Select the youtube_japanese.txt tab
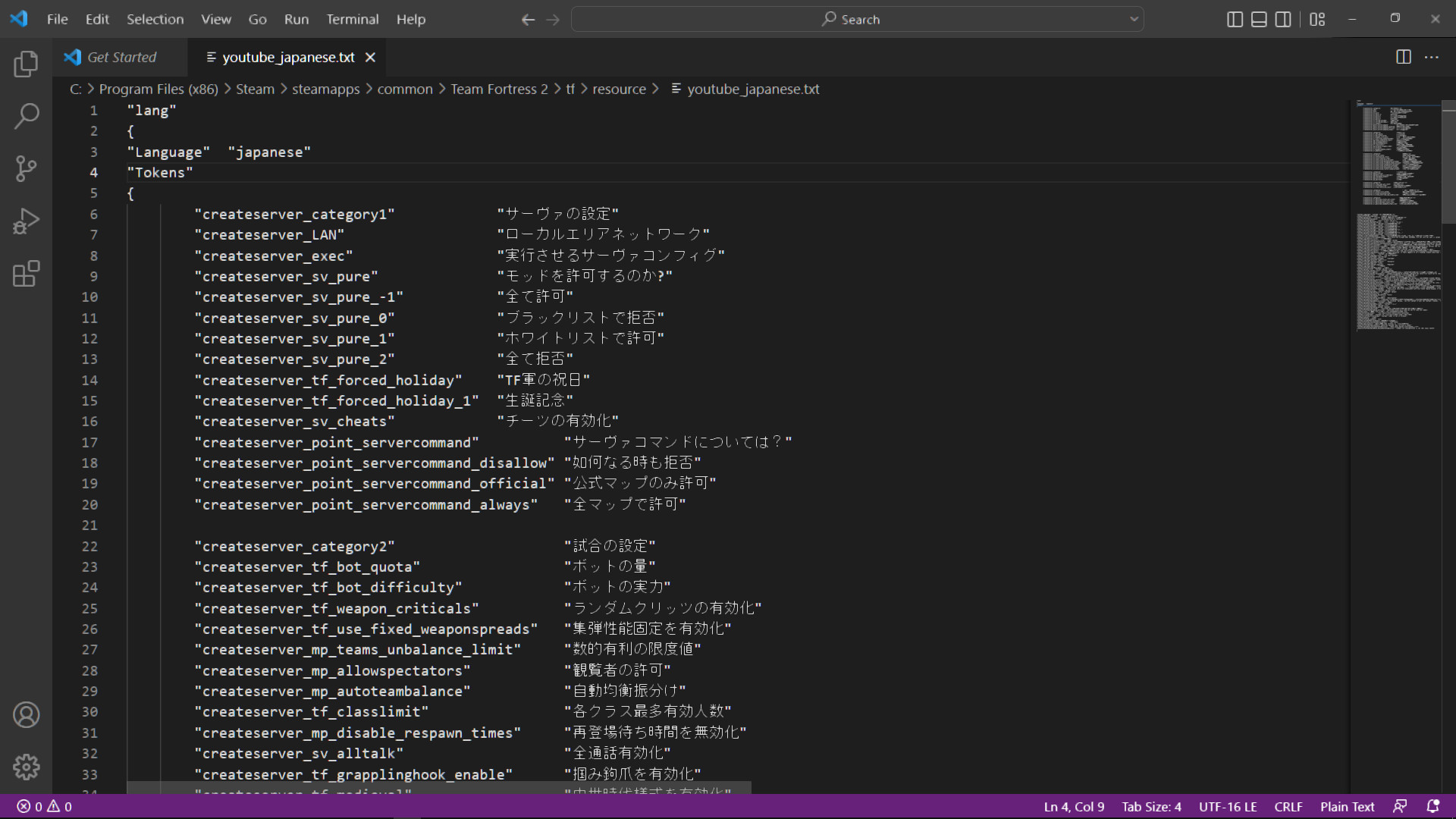Screen dimensions: 1456x819 coord(288,58)
